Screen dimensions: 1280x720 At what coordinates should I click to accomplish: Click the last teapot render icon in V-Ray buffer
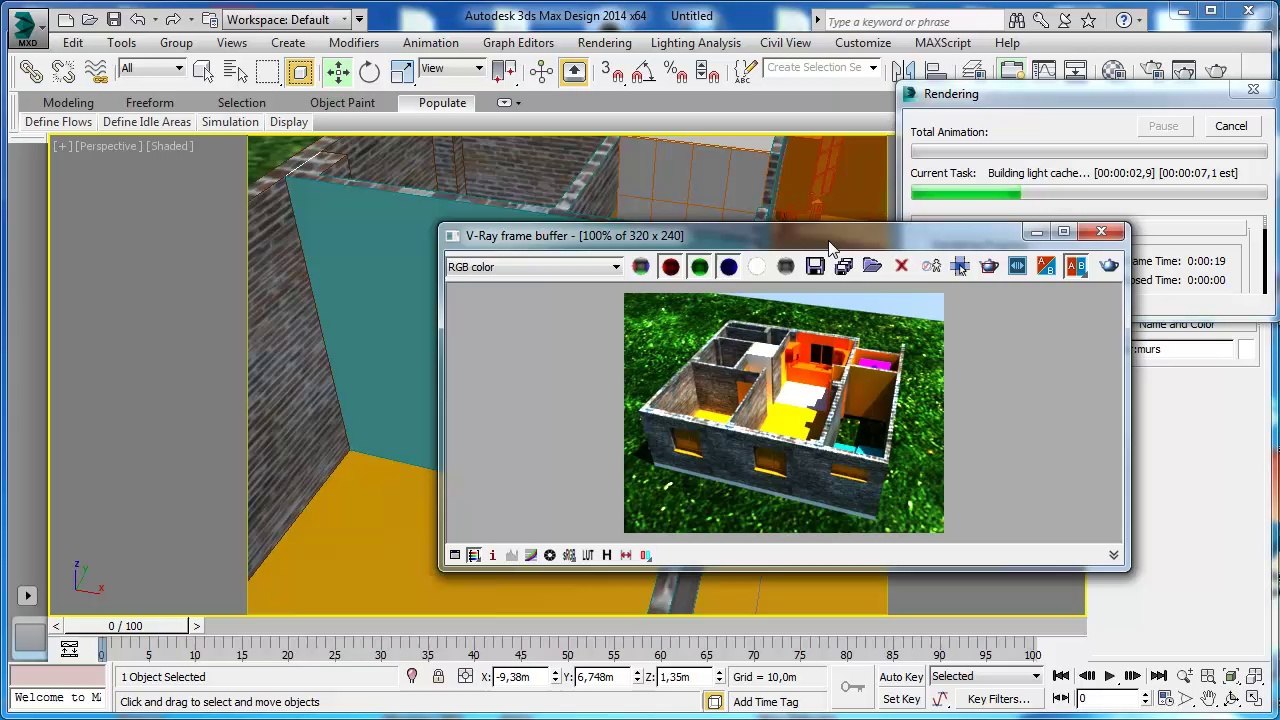coord(1108,266)
